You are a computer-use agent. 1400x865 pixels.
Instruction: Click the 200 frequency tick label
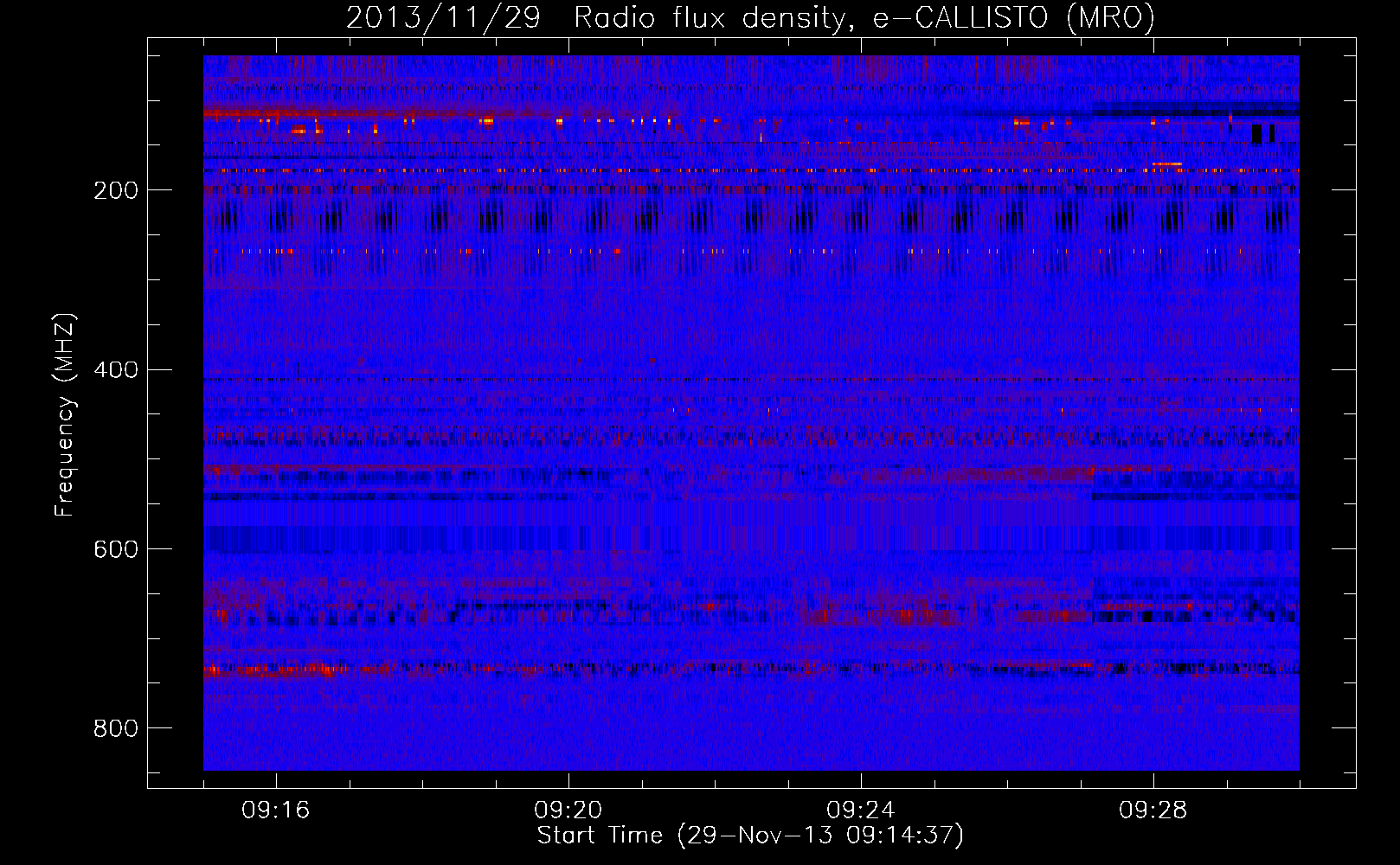point(116,190)
